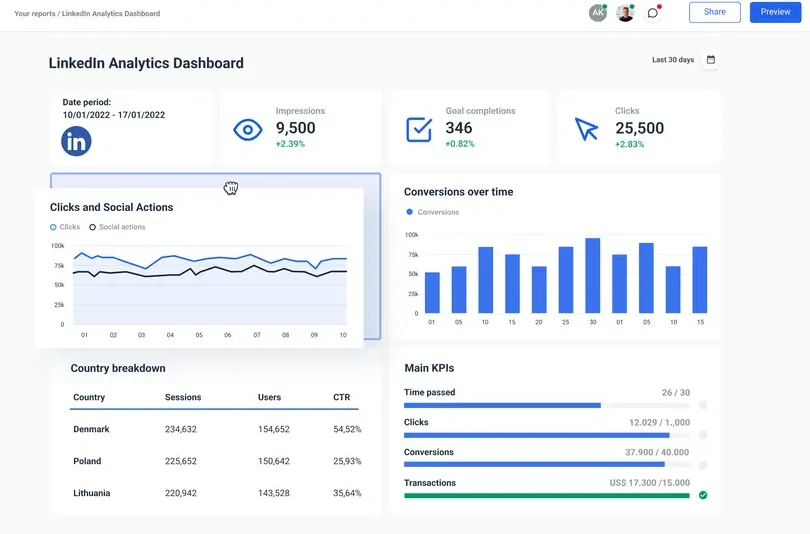Image resolution: width=810 pixels, height=534 pixels.
Task: Open the calendar date picker icon
Action: [711, 59]
